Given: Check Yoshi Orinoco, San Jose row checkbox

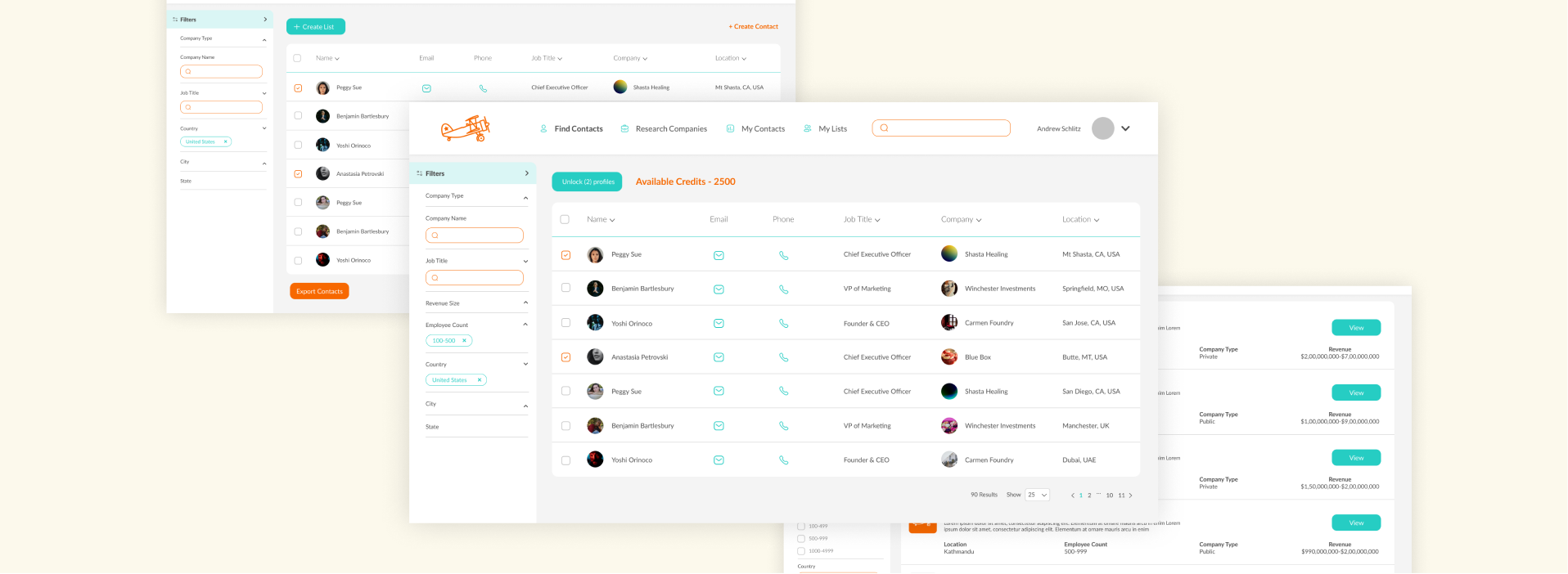Looking at the screenshot, I should pyautogui.click(x=565, y=323).
